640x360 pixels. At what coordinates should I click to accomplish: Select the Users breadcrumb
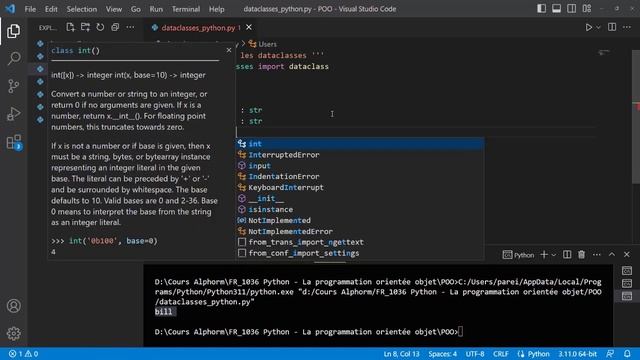pos(263,44)
